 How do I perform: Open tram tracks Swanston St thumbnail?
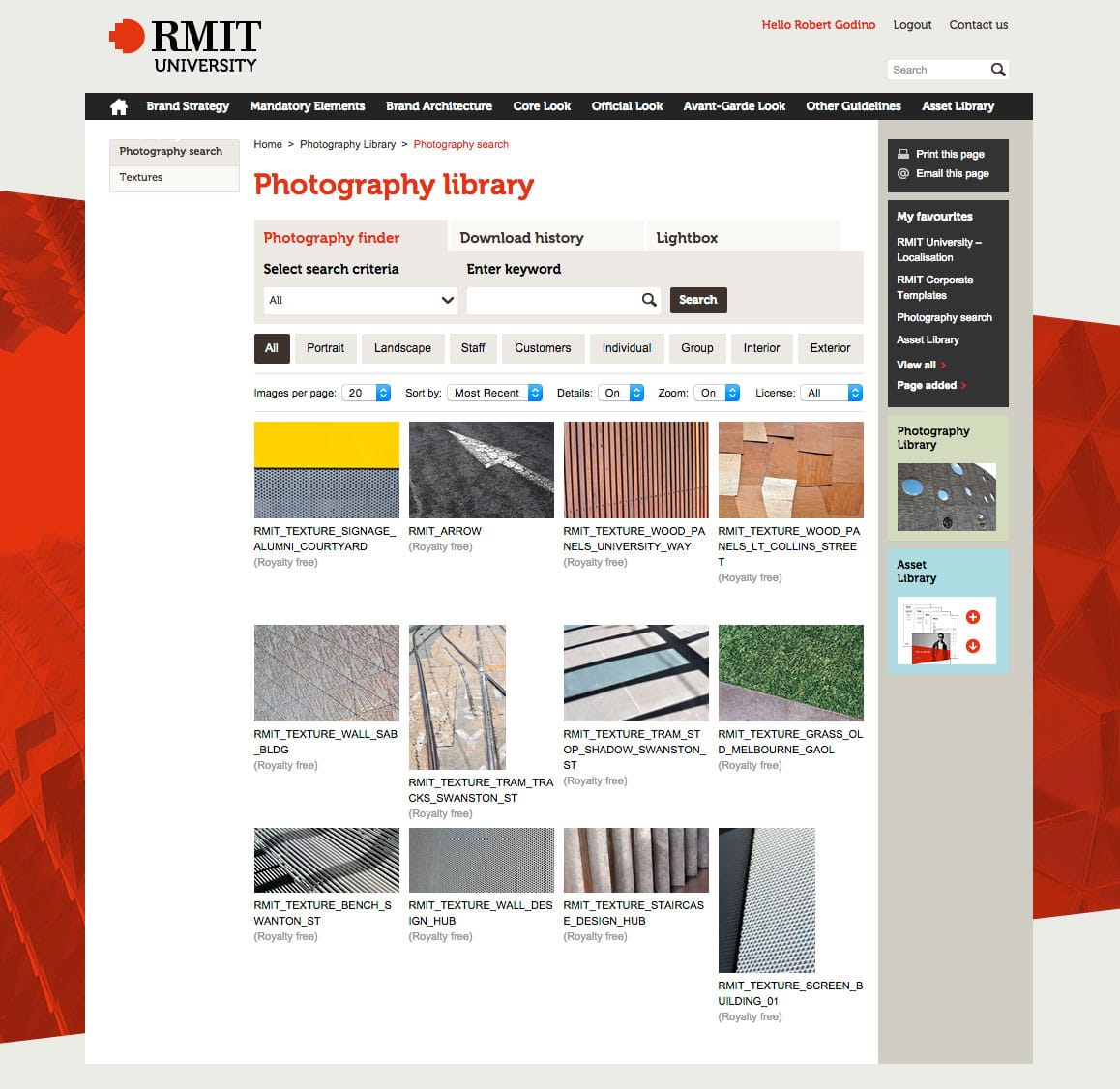[x=457, y=697]
